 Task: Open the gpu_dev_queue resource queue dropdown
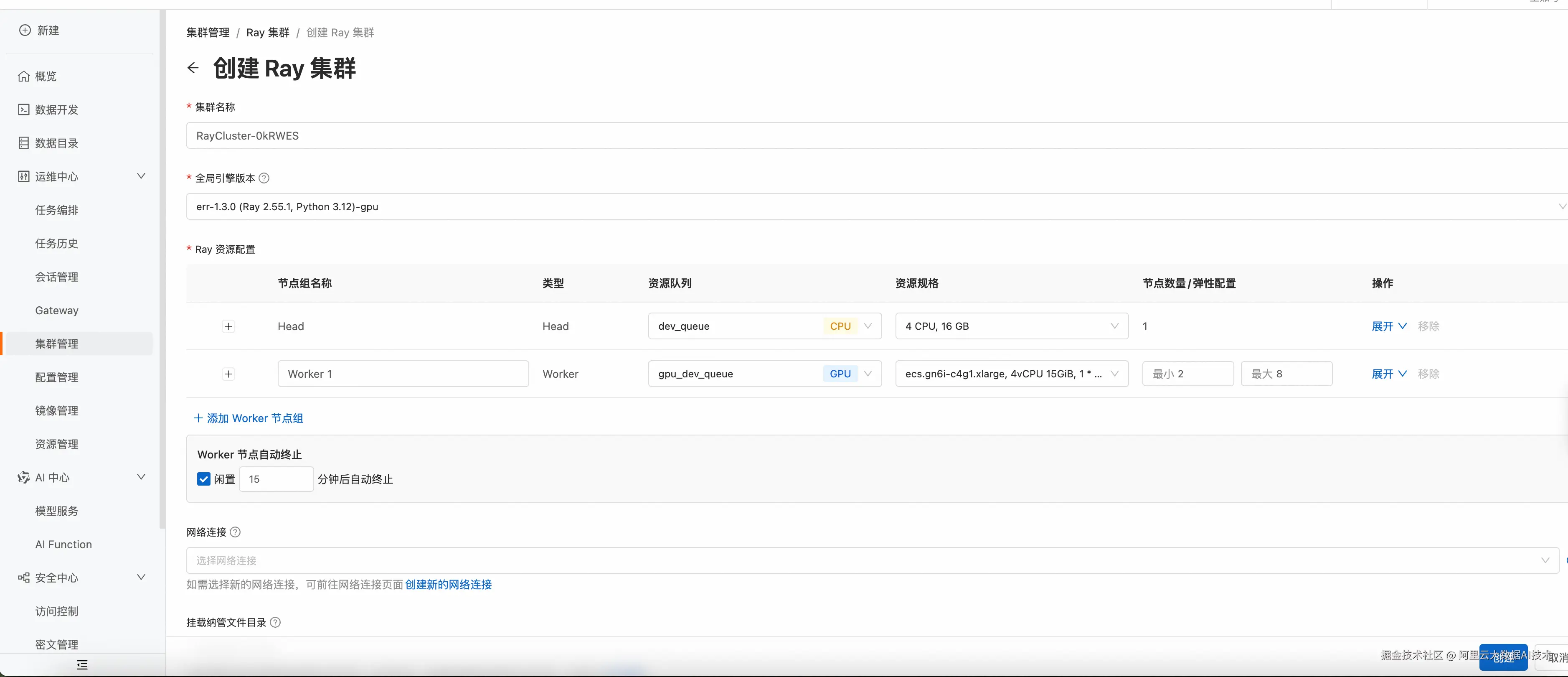pyautogui.click(x=764, y=374)
